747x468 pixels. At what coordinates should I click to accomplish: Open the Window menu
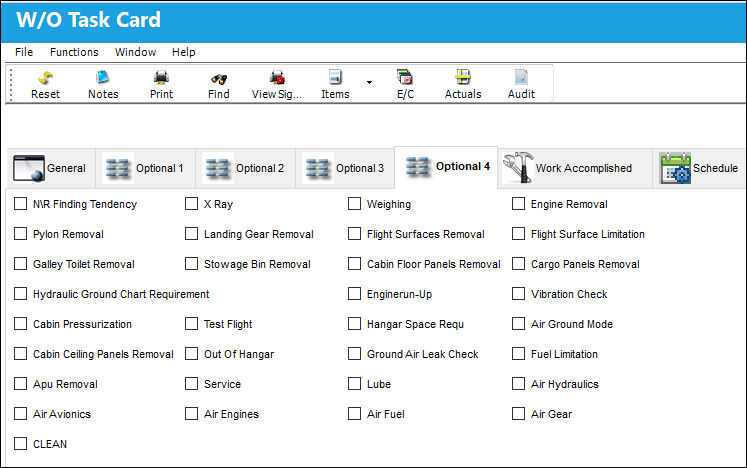pyautogui.click(x=135, y=52)
